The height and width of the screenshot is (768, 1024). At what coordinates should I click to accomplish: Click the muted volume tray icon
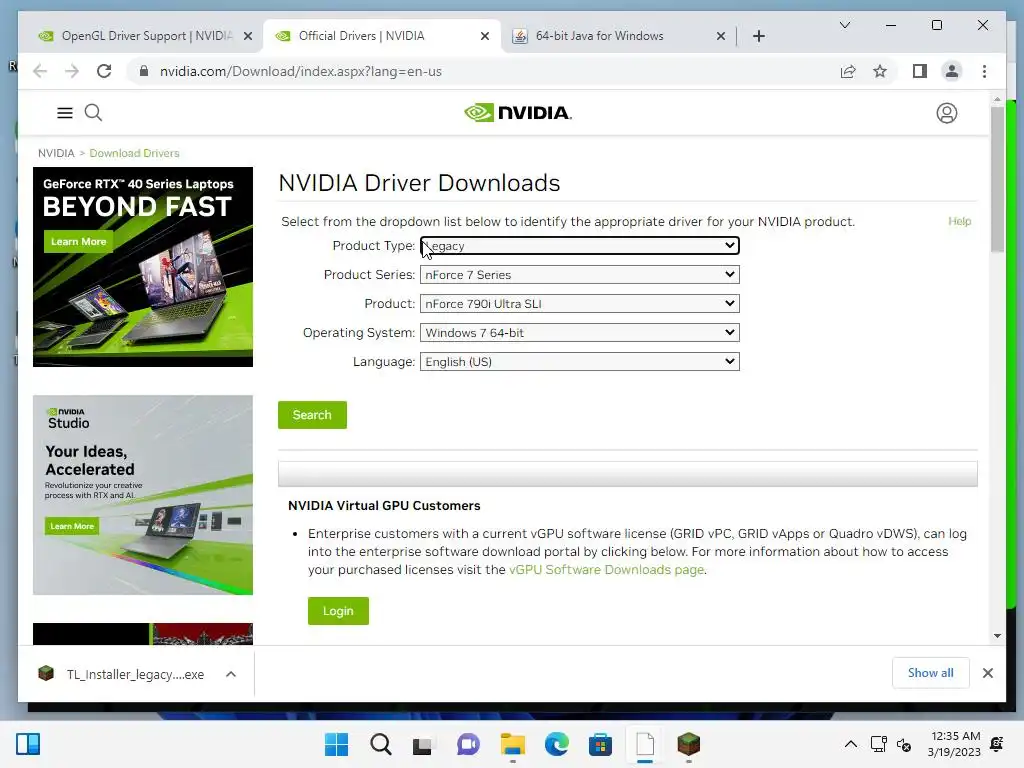[904, 744]
